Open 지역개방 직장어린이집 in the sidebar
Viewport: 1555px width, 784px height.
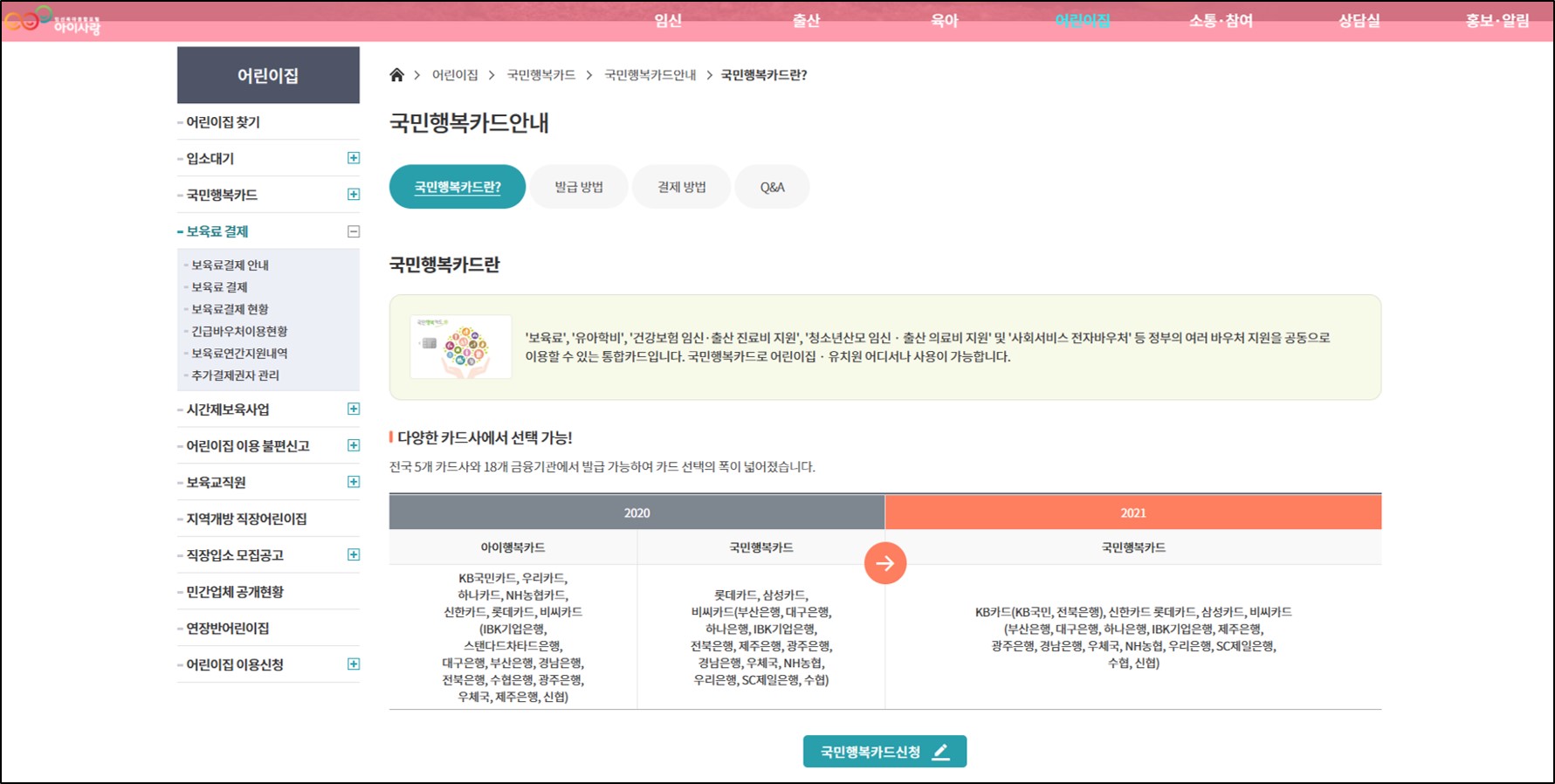[246, 519]
